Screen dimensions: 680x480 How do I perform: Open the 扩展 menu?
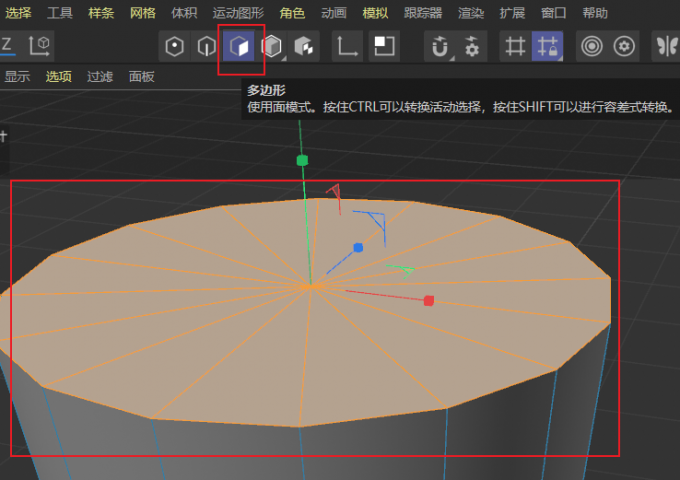click(x=512, y=13)
